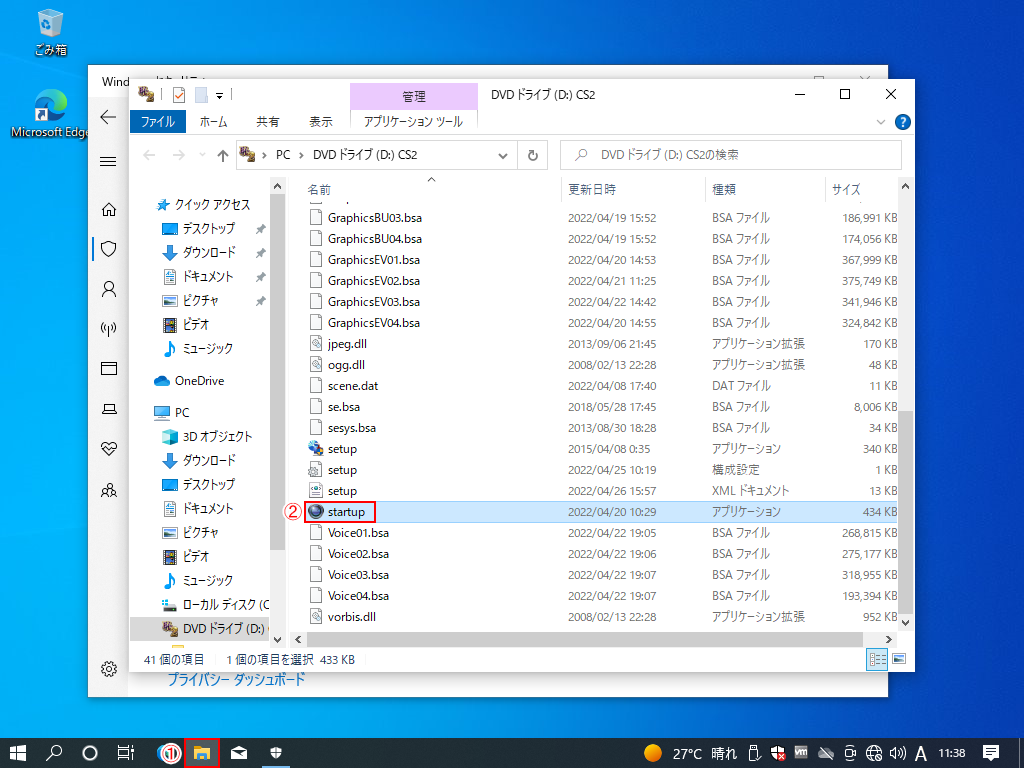Open the Explorer help icon

point(902,122)
